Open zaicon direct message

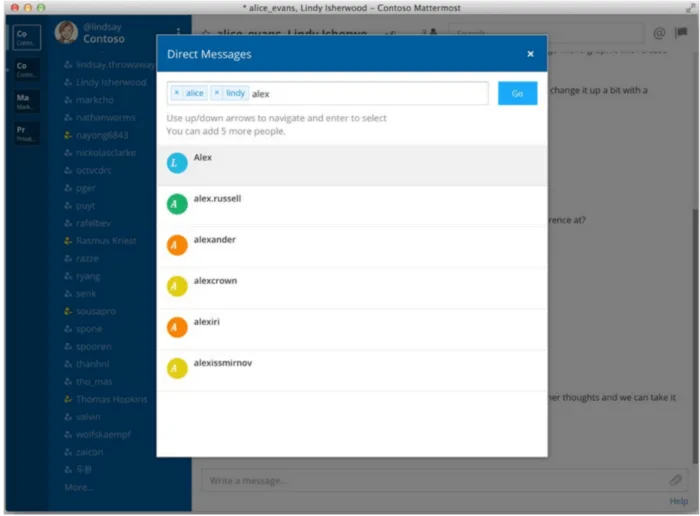(x=84, y=453)
